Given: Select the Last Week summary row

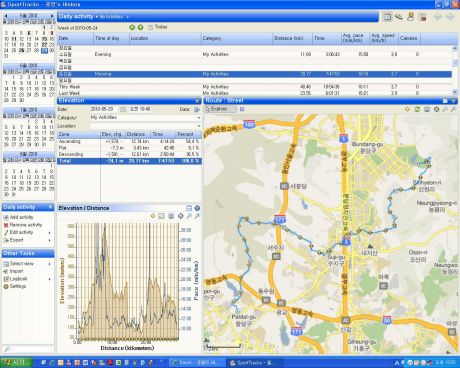Looking at the screenshot, I should [255, 93].
